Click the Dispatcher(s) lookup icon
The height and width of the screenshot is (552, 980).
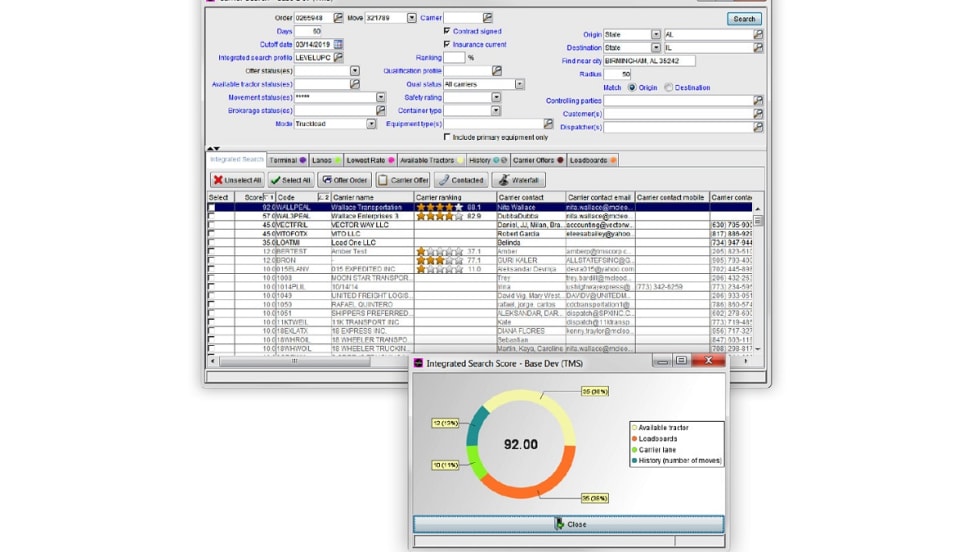coord(758,127)
